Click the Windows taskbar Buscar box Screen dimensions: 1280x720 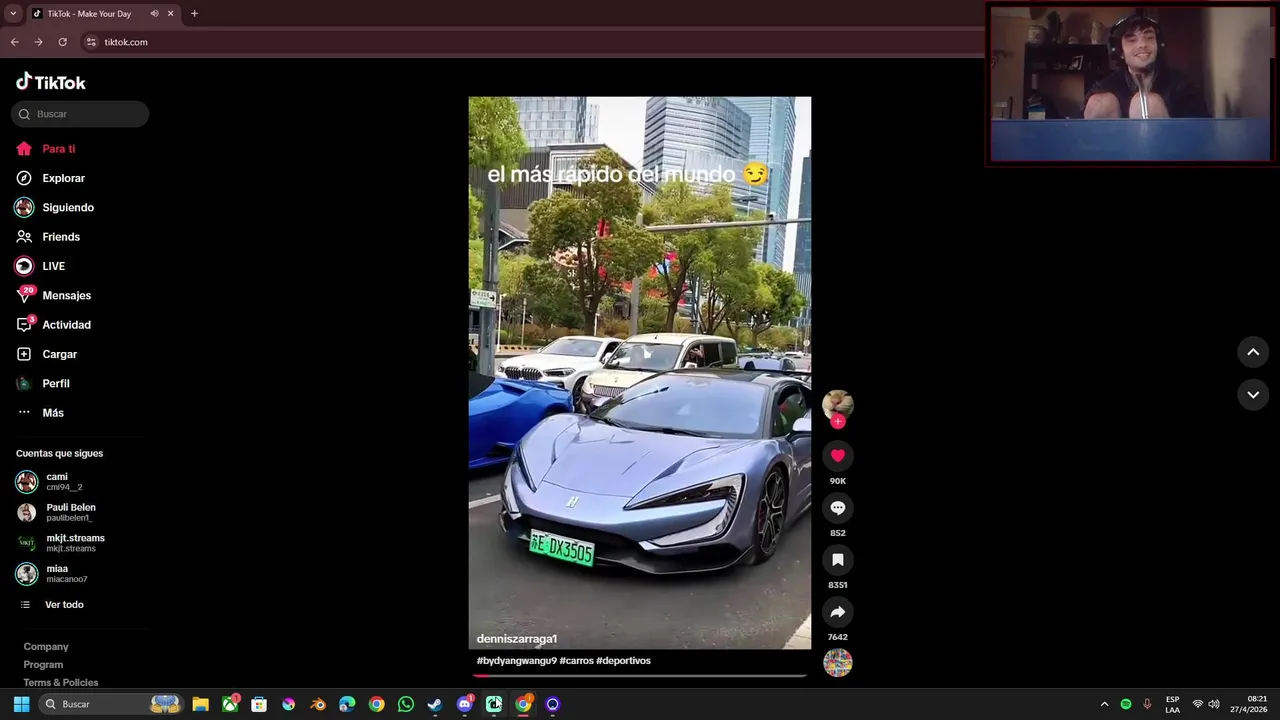pyautogui.click(x=112, y=704)
